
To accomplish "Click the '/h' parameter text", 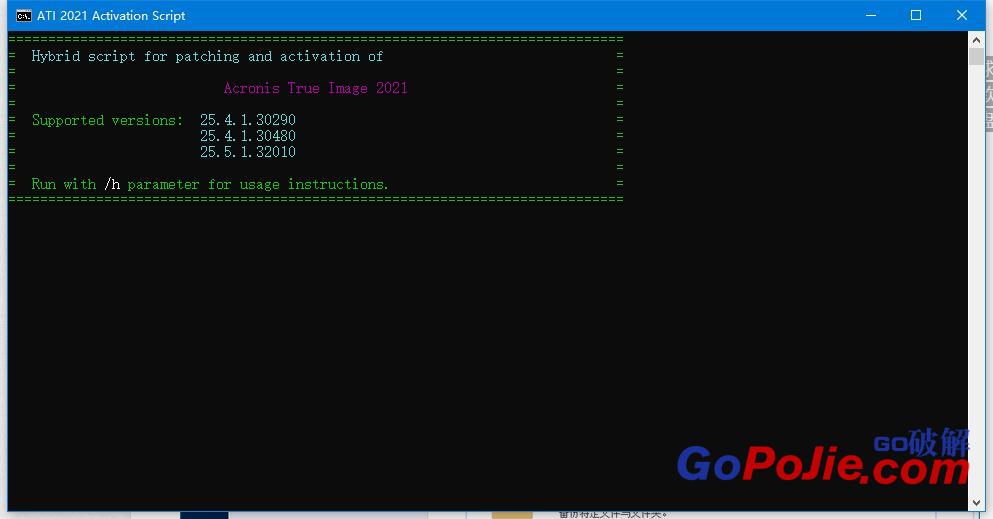I will click(112, 184).
